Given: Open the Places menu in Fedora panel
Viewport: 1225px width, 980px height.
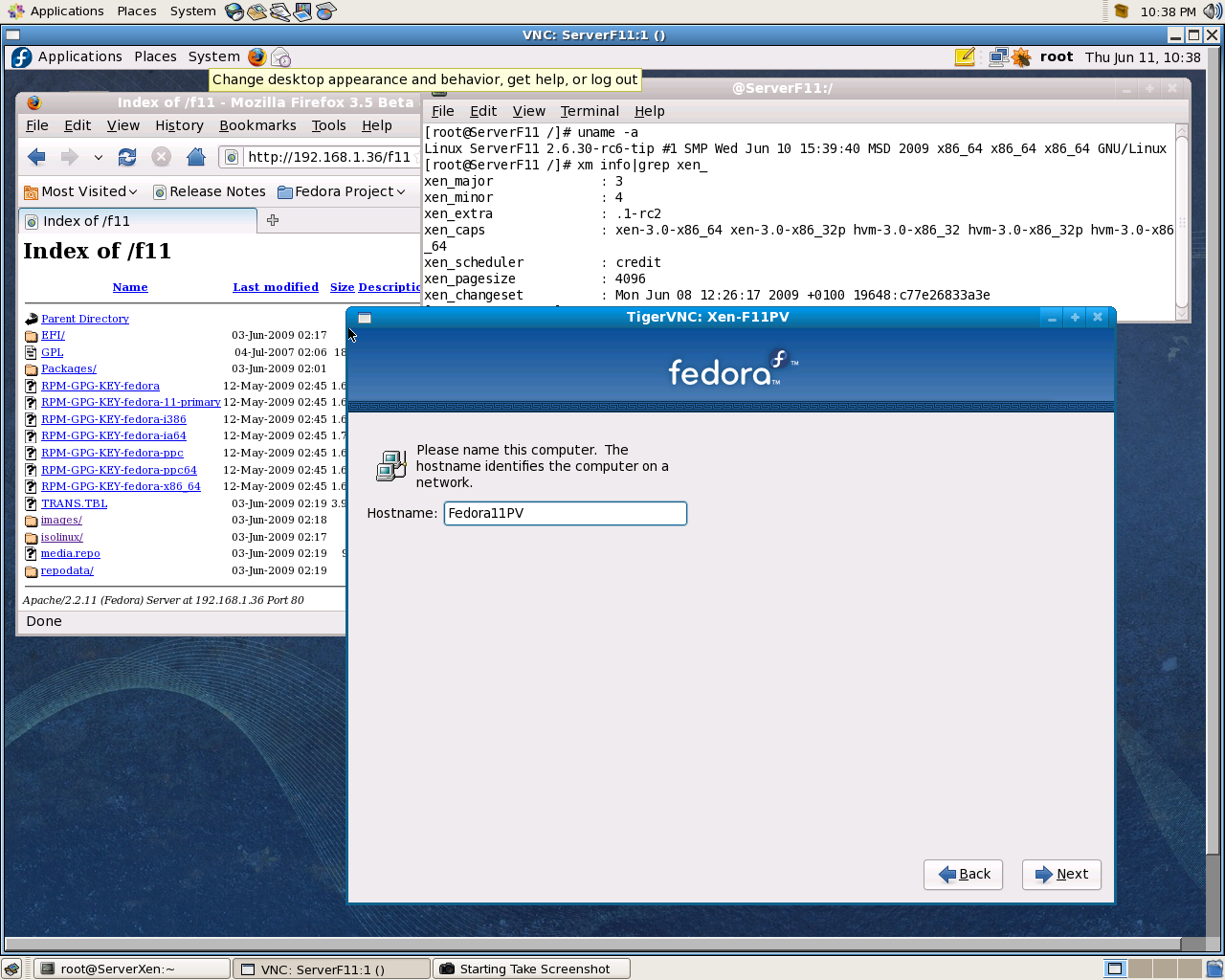Looking at the screenshot, I should 155,57.
